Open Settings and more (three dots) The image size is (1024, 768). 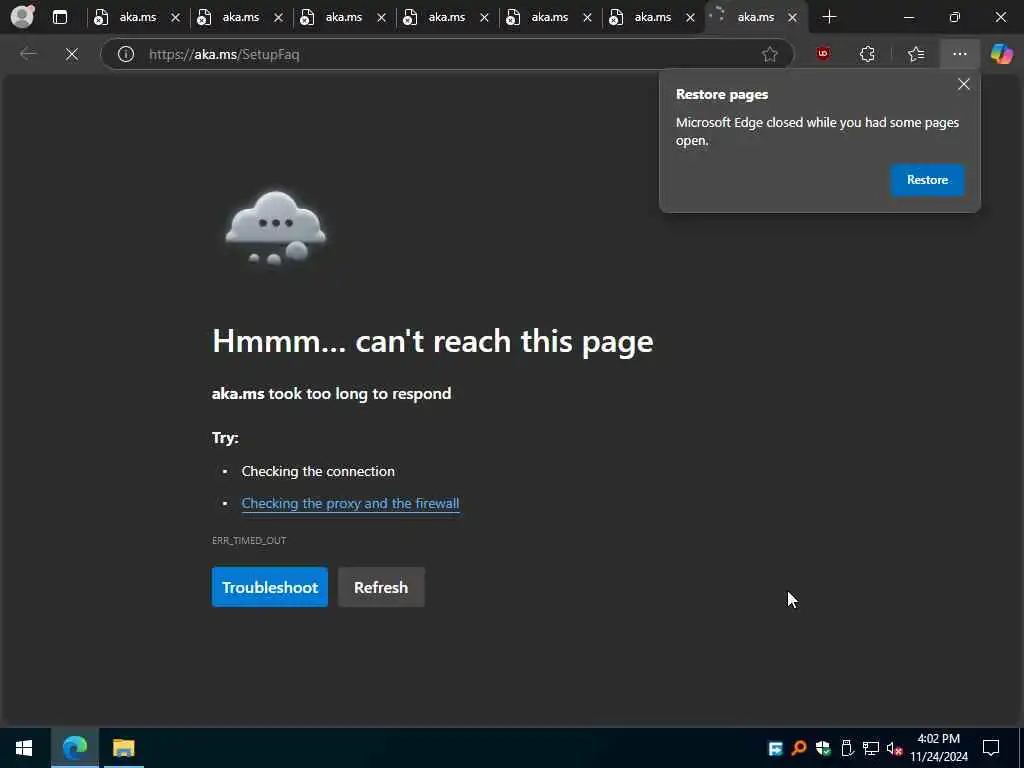(x=959, y=54)
